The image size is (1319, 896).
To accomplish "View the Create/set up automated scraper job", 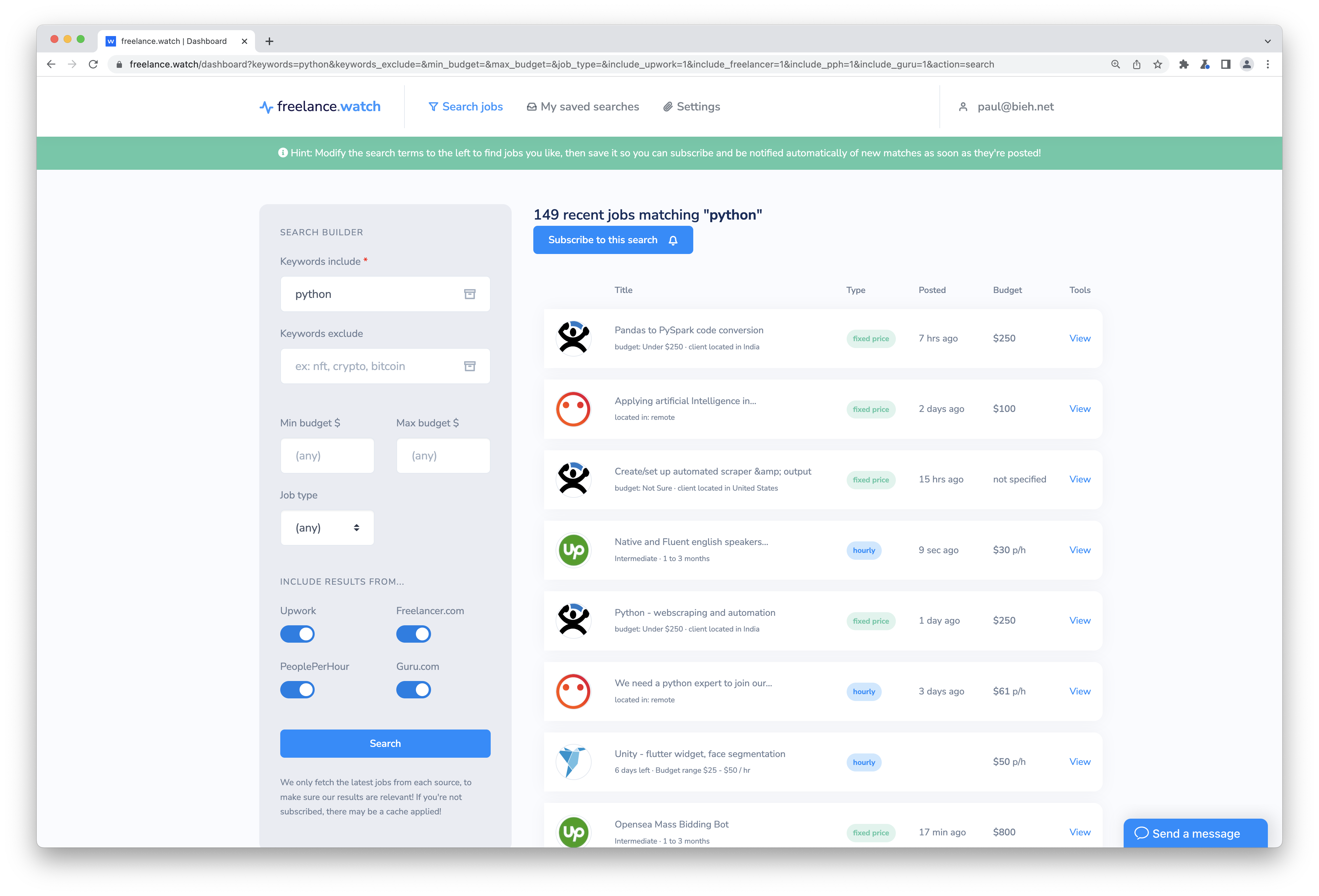I will coord(1079,479).
